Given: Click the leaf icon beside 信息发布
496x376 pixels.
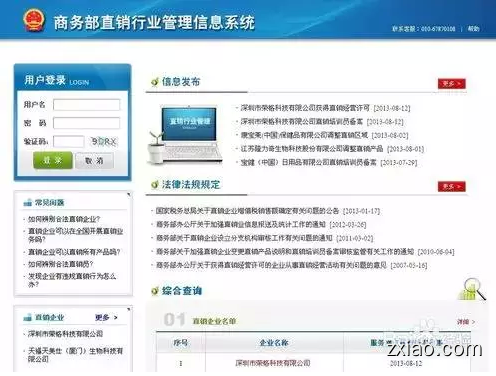Looking at the screenshot, I should 155,82.
